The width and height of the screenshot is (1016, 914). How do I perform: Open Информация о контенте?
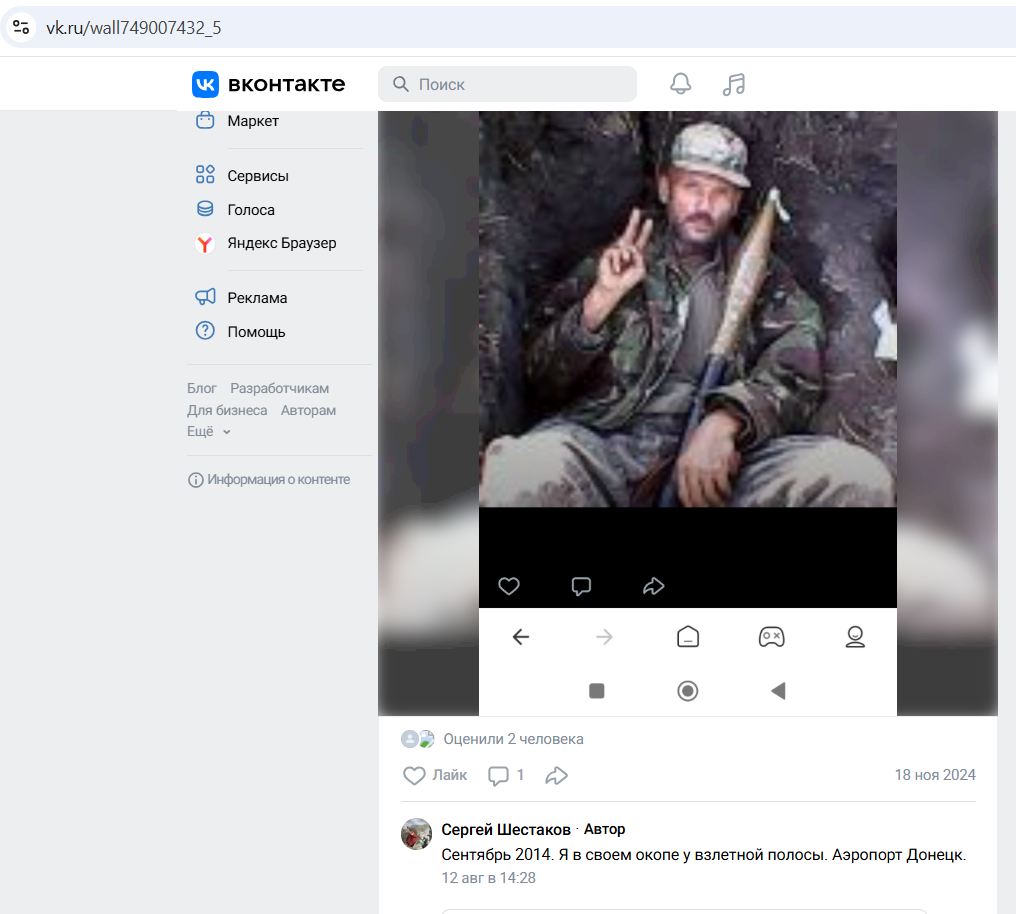tap(269, 479)
